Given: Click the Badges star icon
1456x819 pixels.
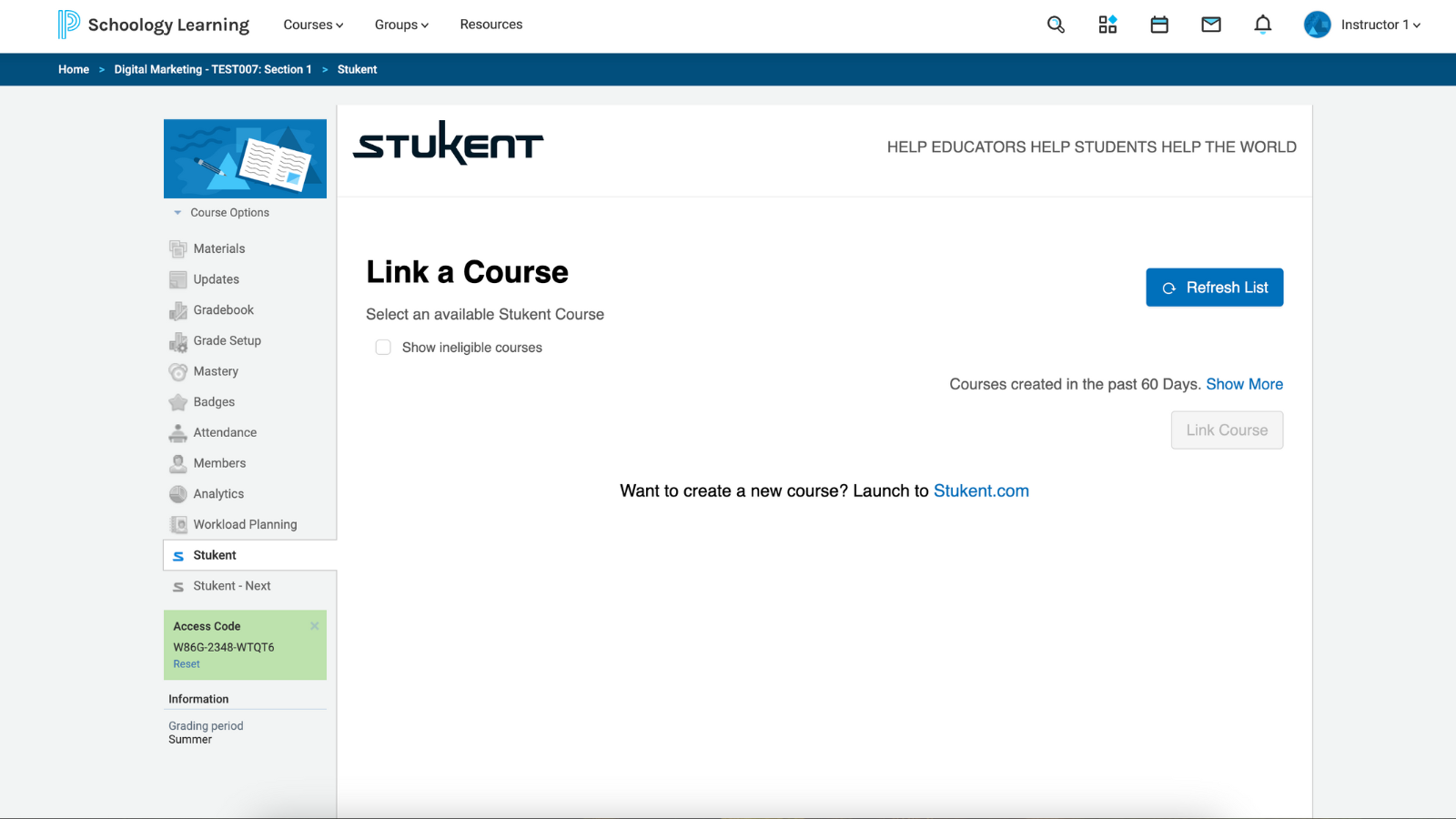Looking at the screenshot, I should [178, 402].
